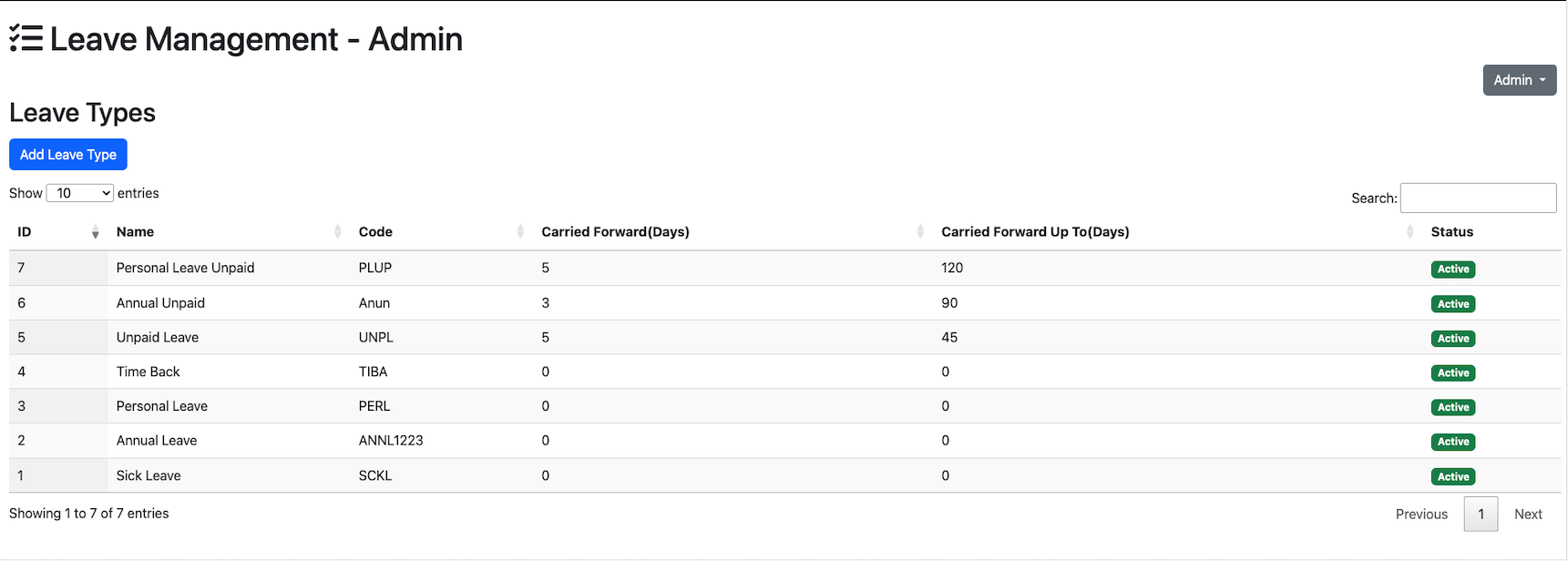
Task: Click Active badge for Time Back row
Action: tap(1452, 373)
